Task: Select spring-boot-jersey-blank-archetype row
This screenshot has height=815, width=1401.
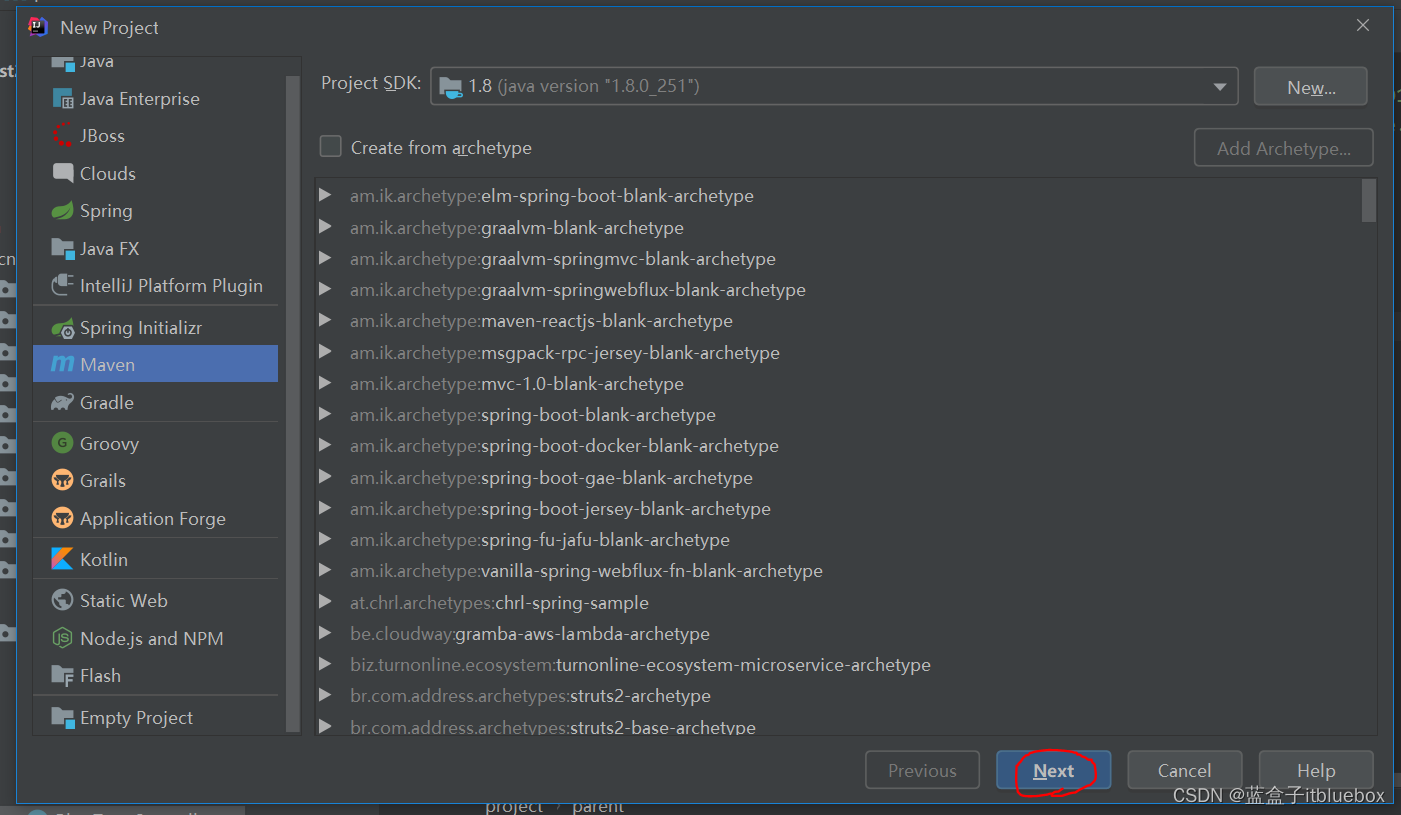Action: click(846, 508)
